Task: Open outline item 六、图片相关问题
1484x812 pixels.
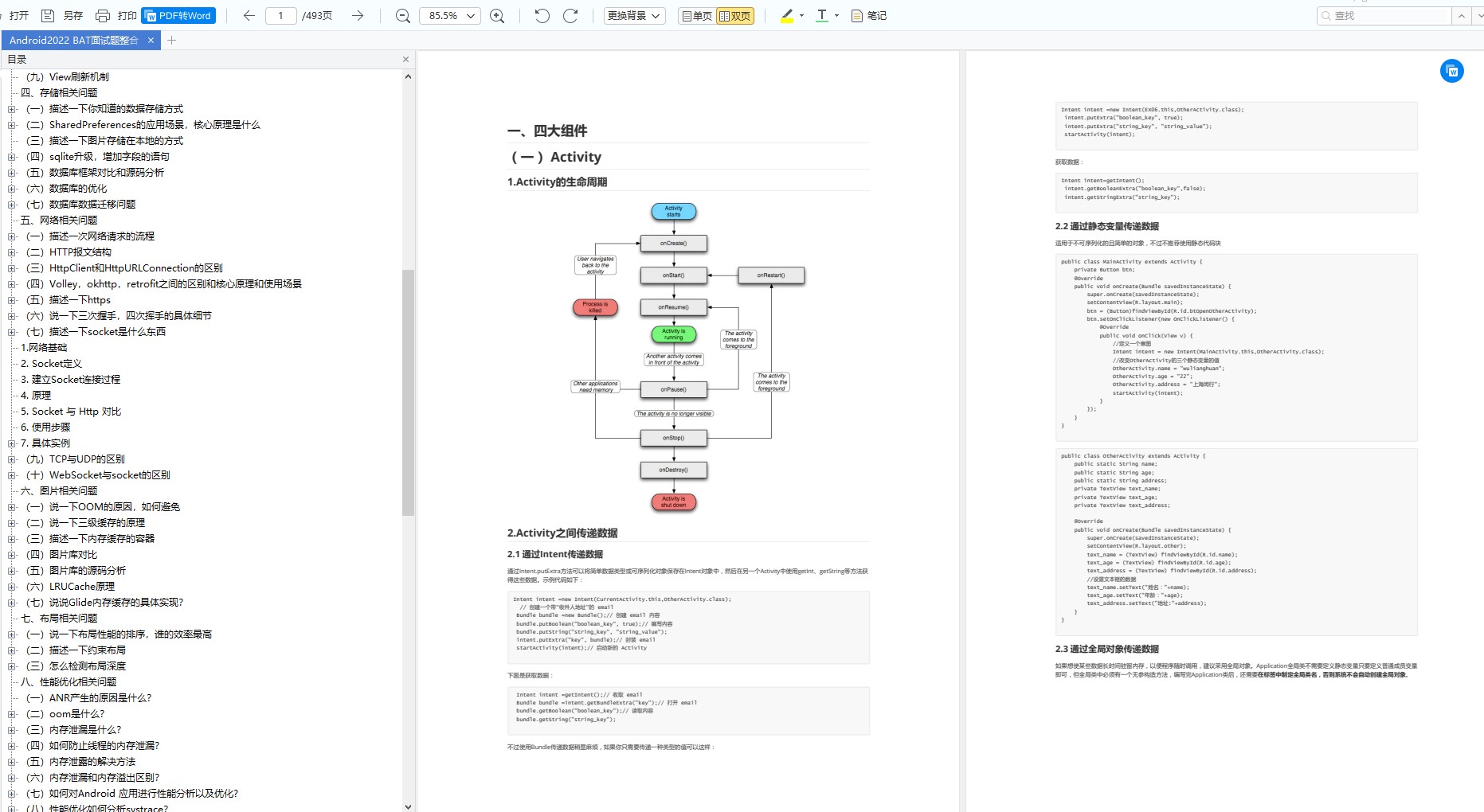Action: point(59,491)
